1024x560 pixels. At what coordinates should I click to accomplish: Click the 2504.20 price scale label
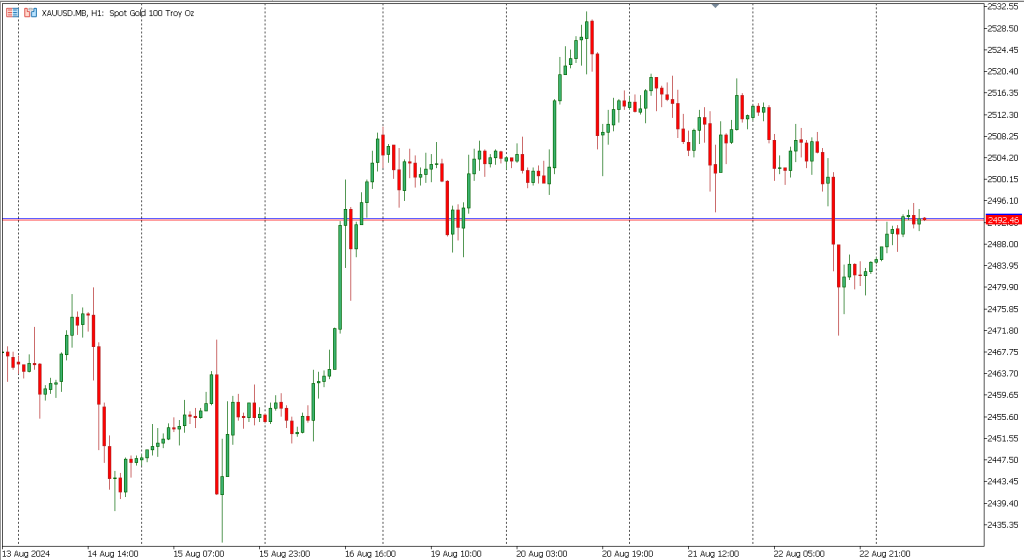[x=1003, y=157]
